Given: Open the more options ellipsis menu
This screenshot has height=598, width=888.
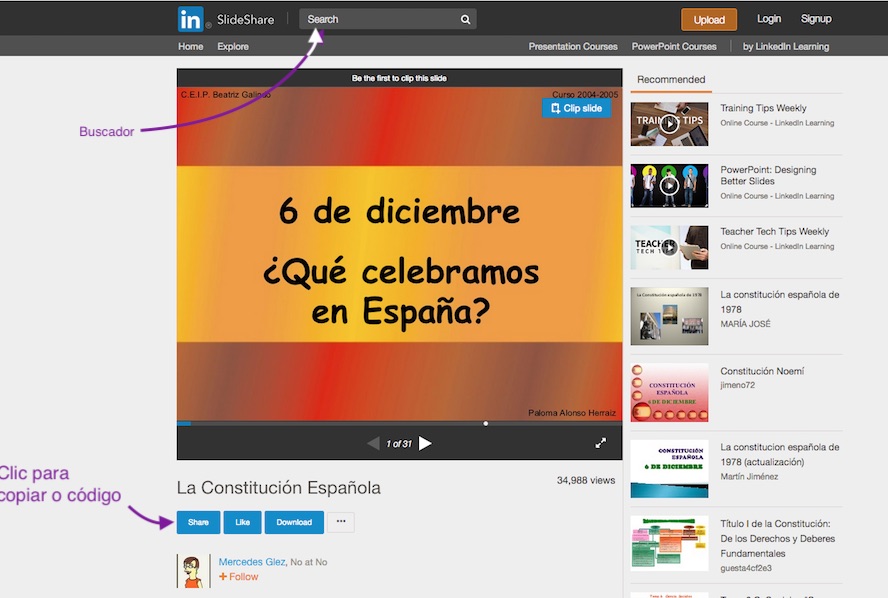Looking at the screenshot, I should [340, 522].
